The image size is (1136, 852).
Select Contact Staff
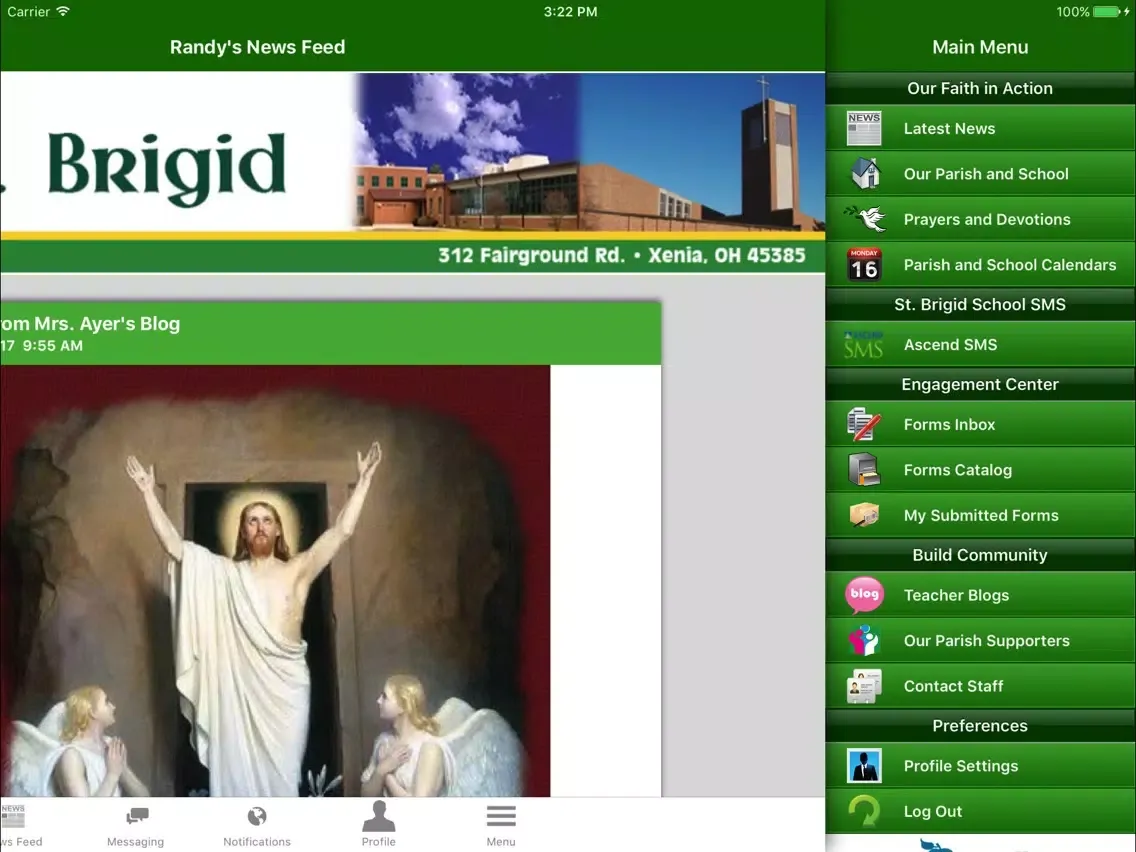click(980, 686)
